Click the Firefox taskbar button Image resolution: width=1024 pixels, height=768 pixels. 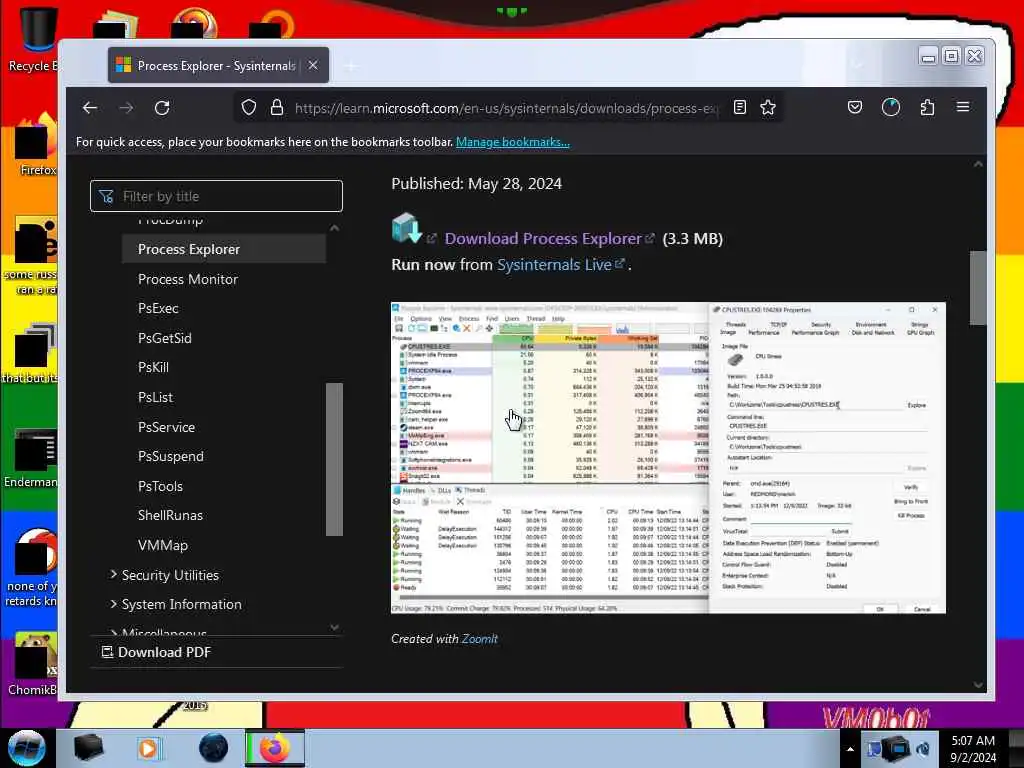pyautogui.click(x=275, y=748)
